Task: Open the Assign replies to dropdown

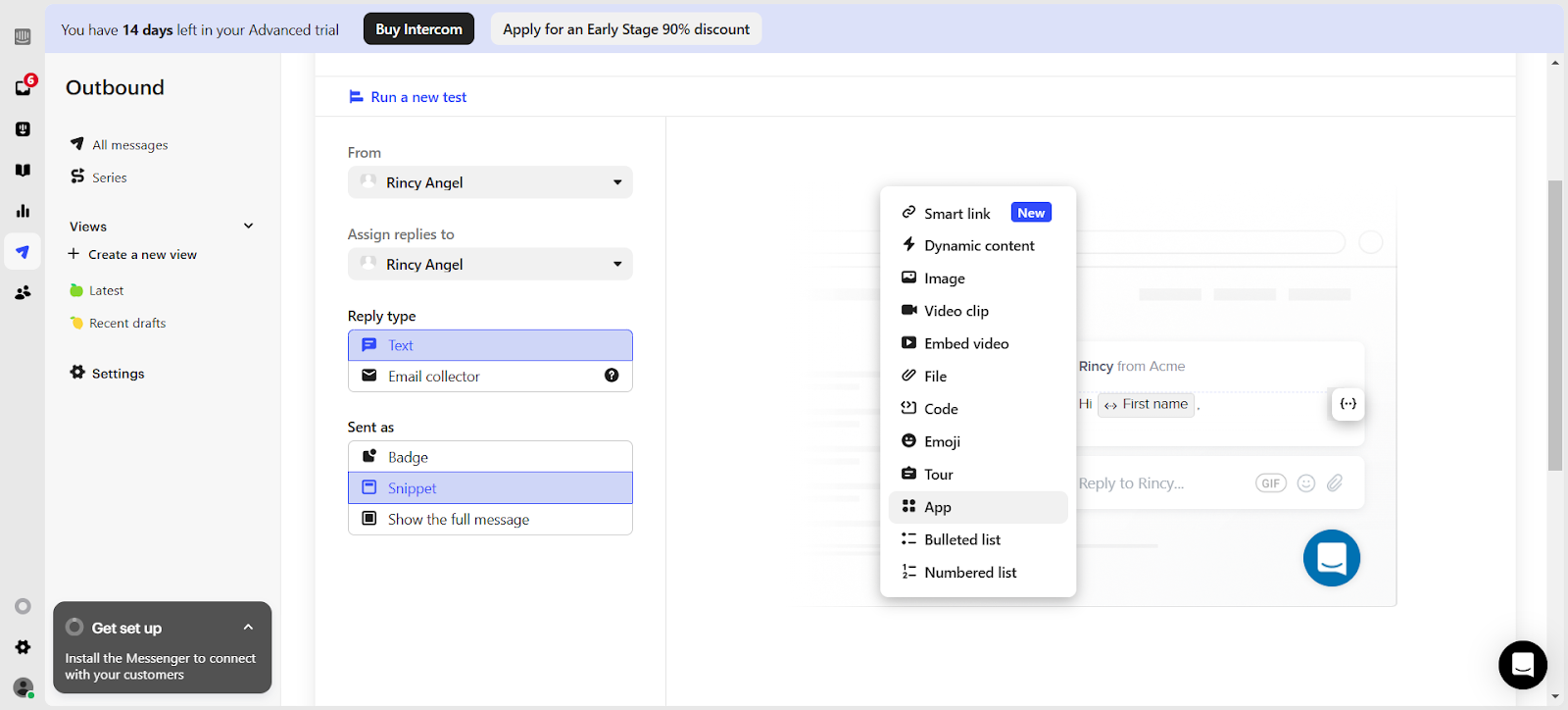Action: pyautogui.click(x=490, y=264)
